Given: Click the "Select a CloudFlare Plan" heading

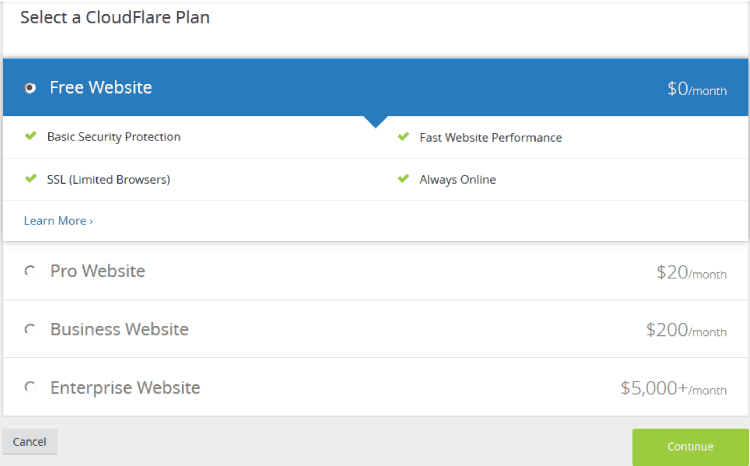Looking at the screenshot, I should (x=115, y=17).
